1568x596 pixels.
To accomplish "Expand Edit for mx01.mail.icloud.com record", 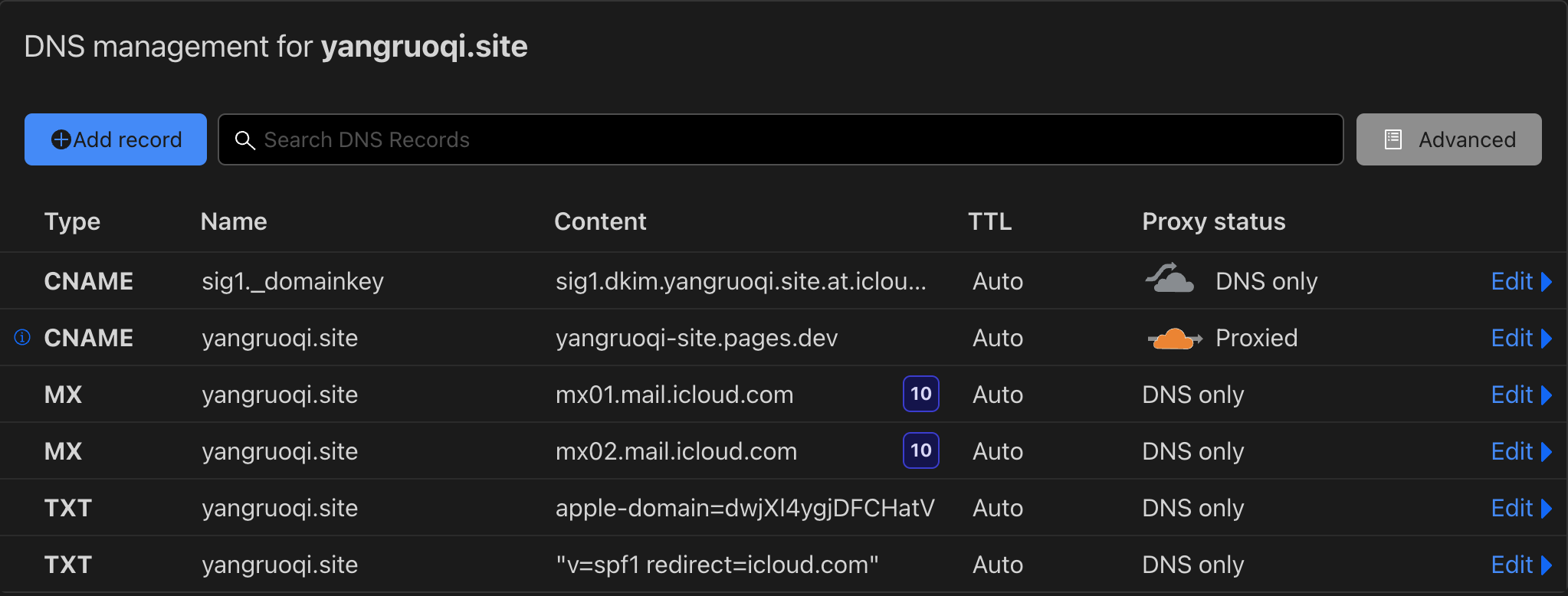I will click(x=1520, y=395).
